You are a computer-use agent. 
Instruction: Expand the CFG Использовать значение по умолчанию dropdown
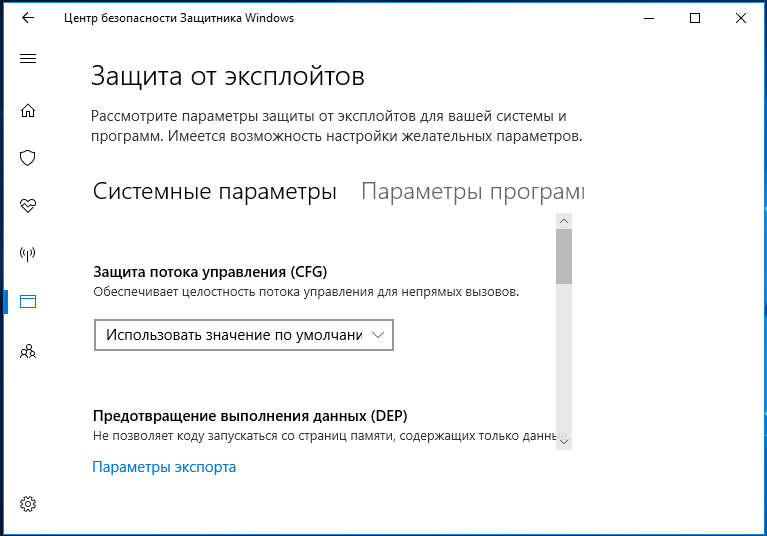244,335
